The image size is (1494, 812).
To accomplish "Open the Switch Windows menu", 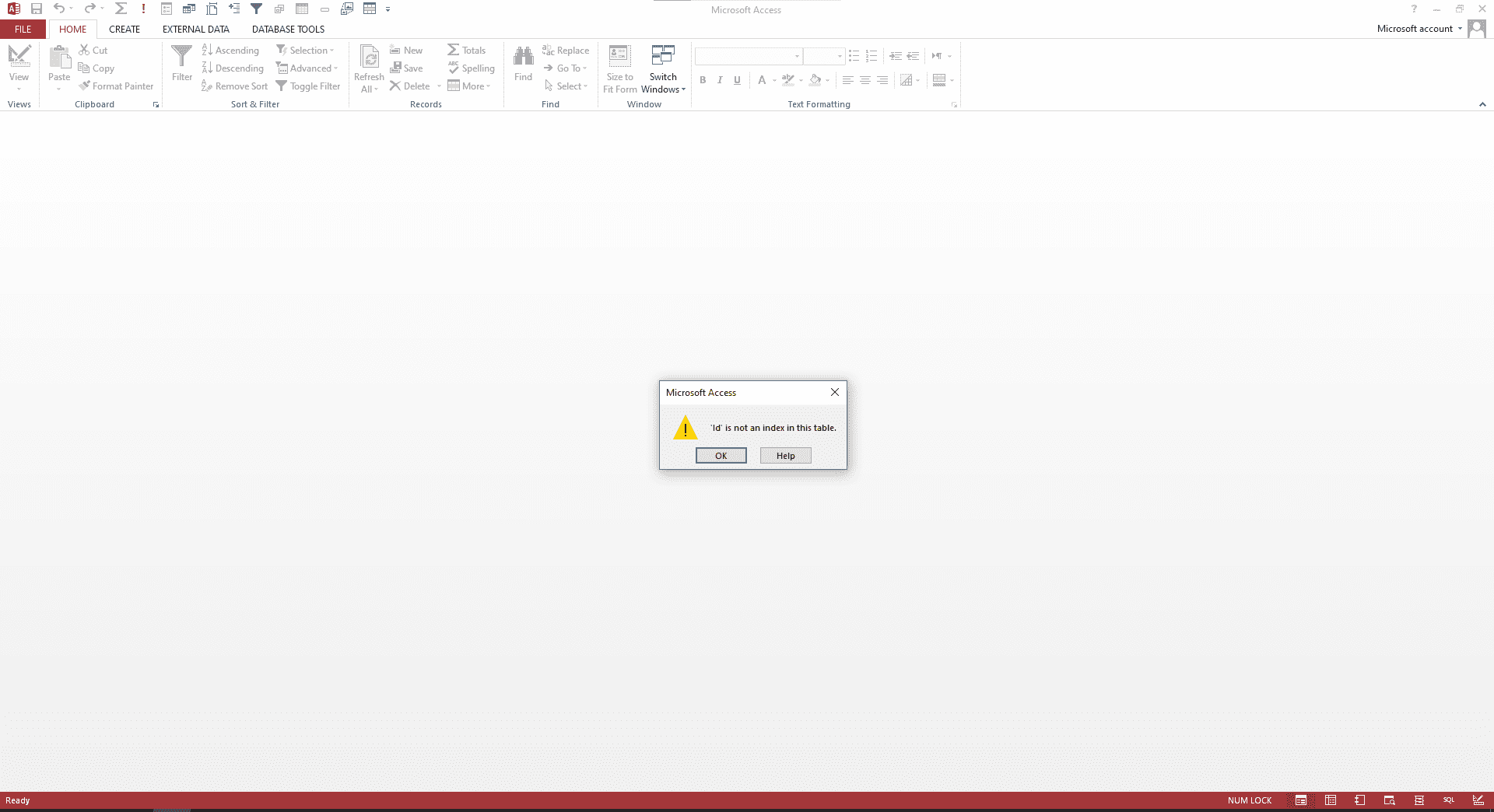I will click(663, 68).
